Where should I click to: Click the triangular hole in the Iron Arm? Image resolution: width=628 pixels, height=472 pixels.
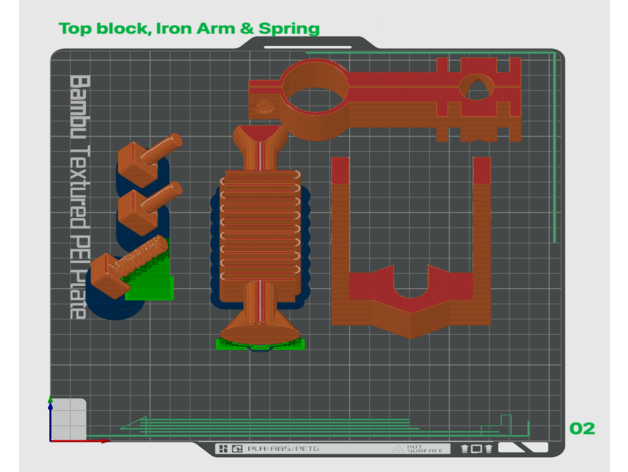click(477, 86)
